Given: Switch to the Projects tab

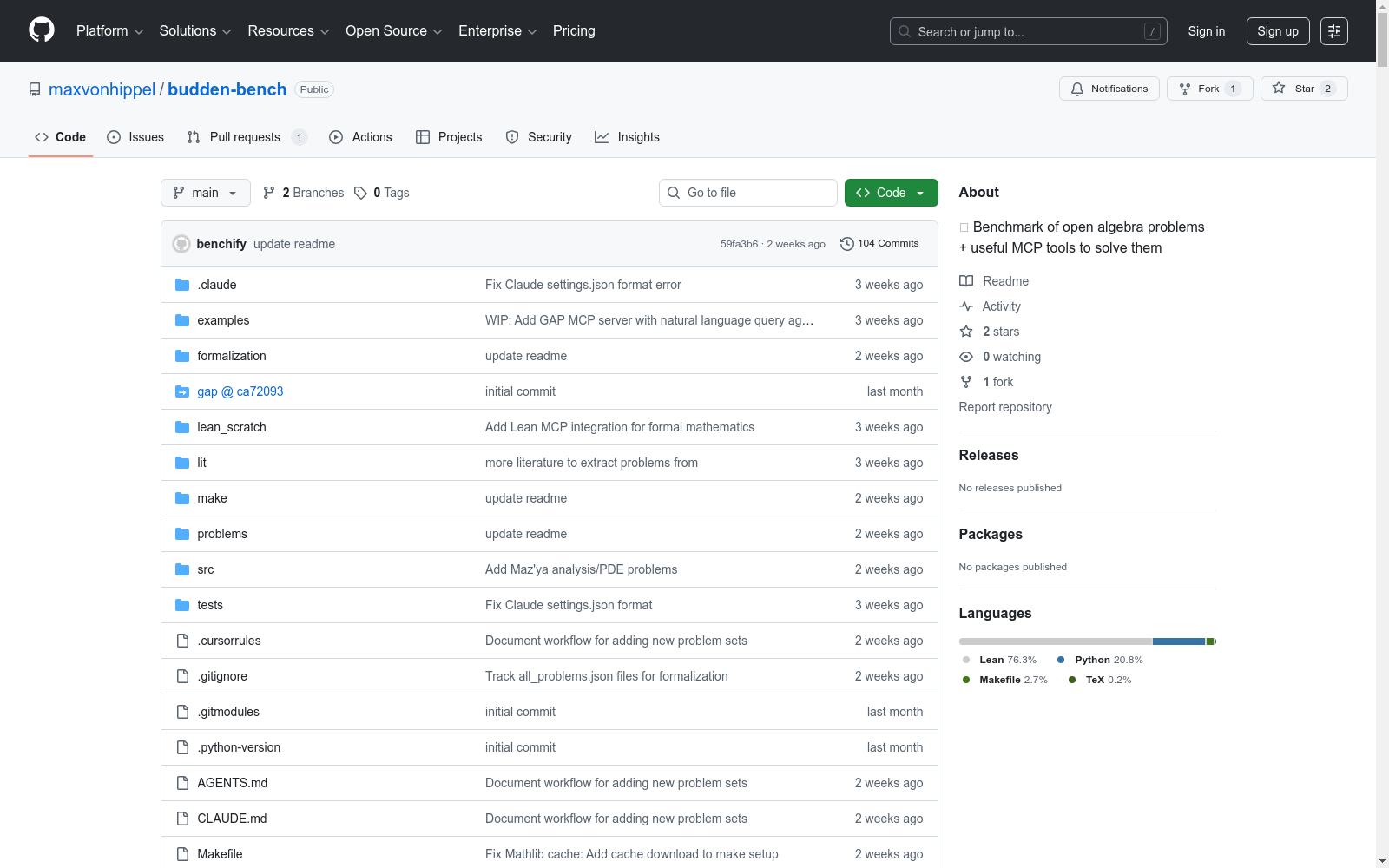Looking at the screenshot, I should [449, 137].
